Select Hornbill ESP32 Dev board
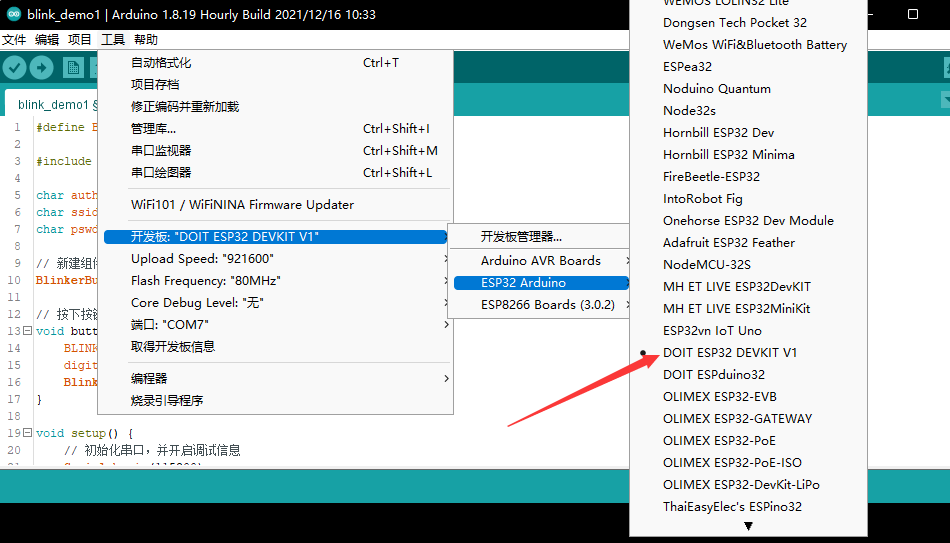950x543 pixels. 748,133
